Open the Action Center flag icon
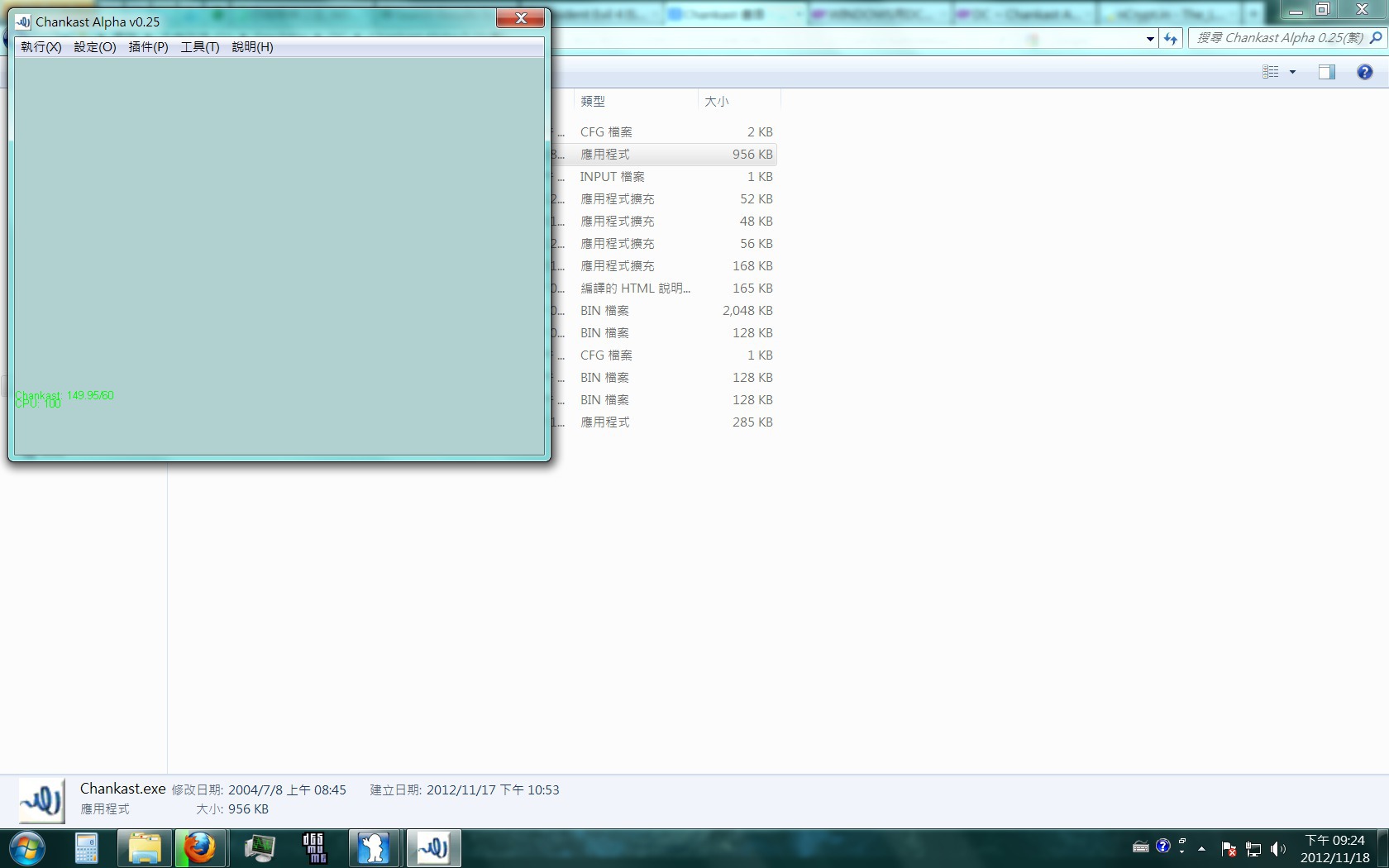This screenshot has height=868, width=1389. point(1229,849)
